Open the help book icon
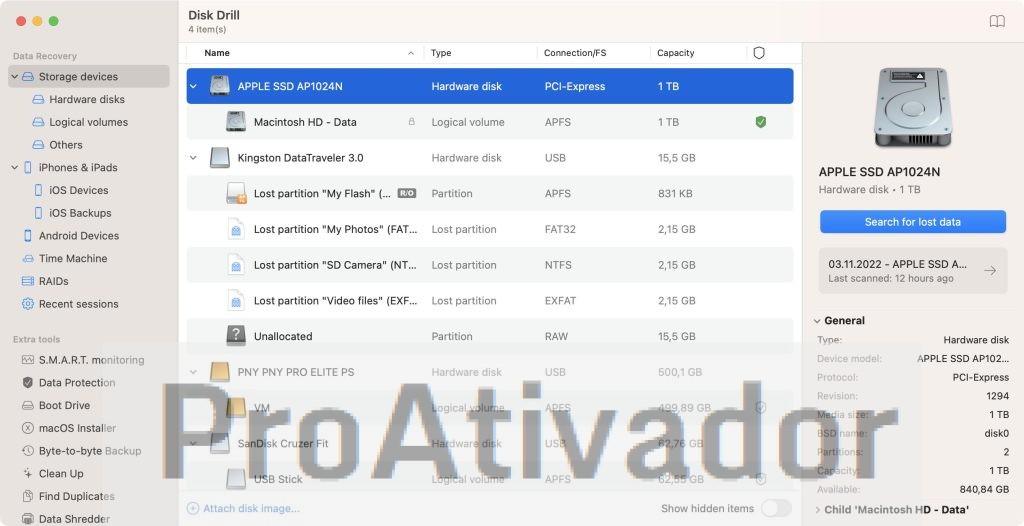 coord(997,22)
